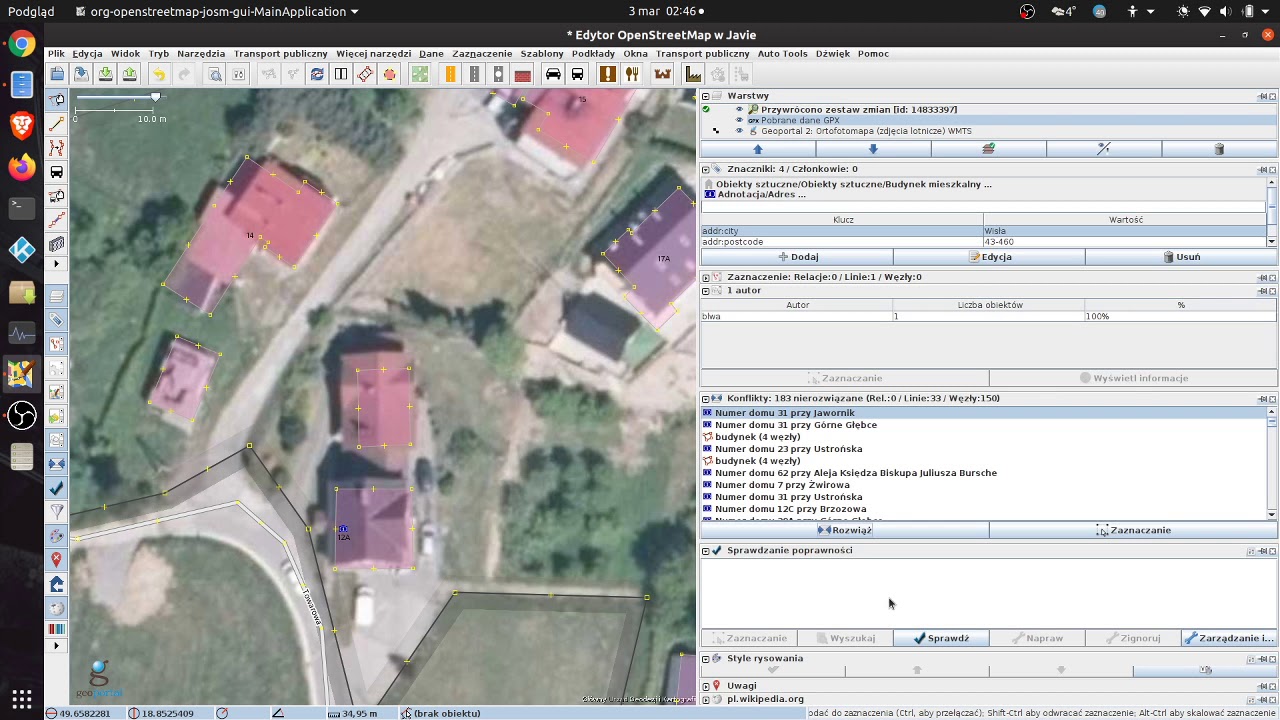Open the Szablony menu
1280x720 pixels.
click(542, 53)
